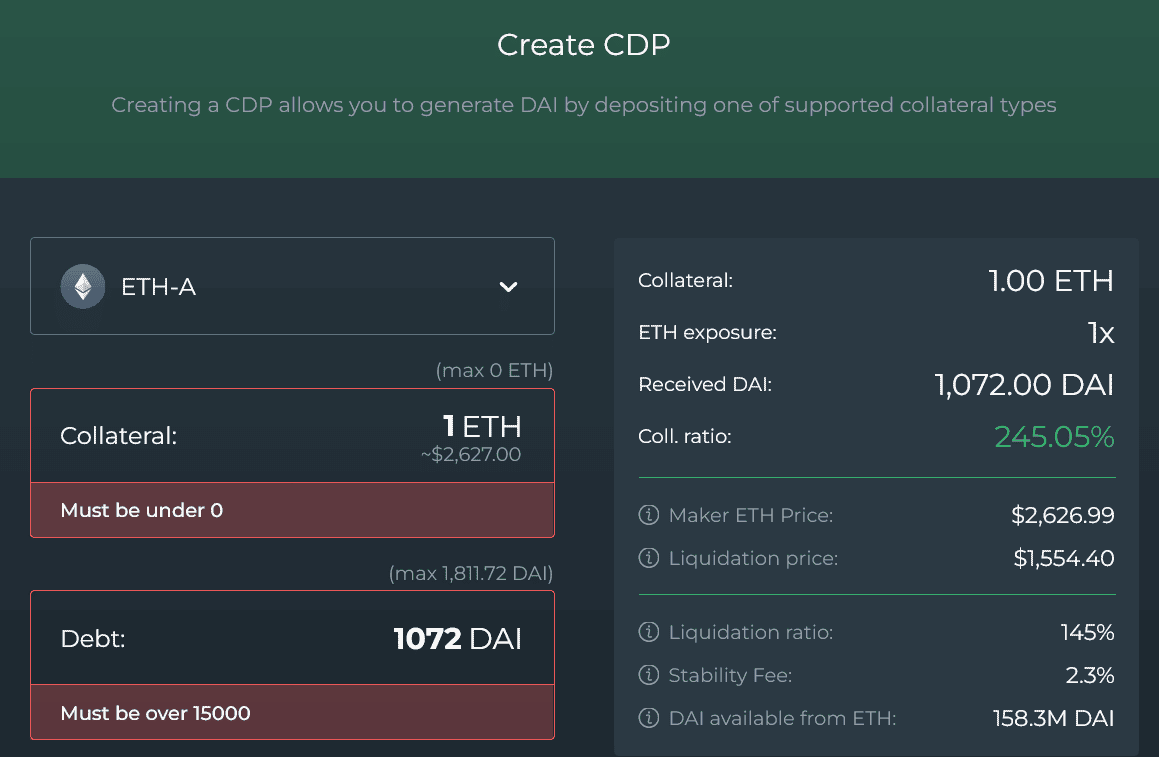Click the max 1,811.72 DAI link
This screenshot has width=1159, height=757.
click(x=471, y=573)
